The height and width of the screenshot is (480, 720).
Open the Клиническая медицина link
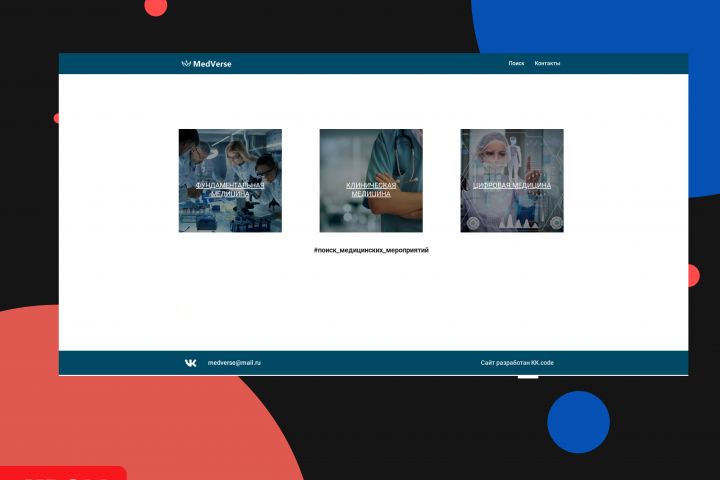[371, 189]
